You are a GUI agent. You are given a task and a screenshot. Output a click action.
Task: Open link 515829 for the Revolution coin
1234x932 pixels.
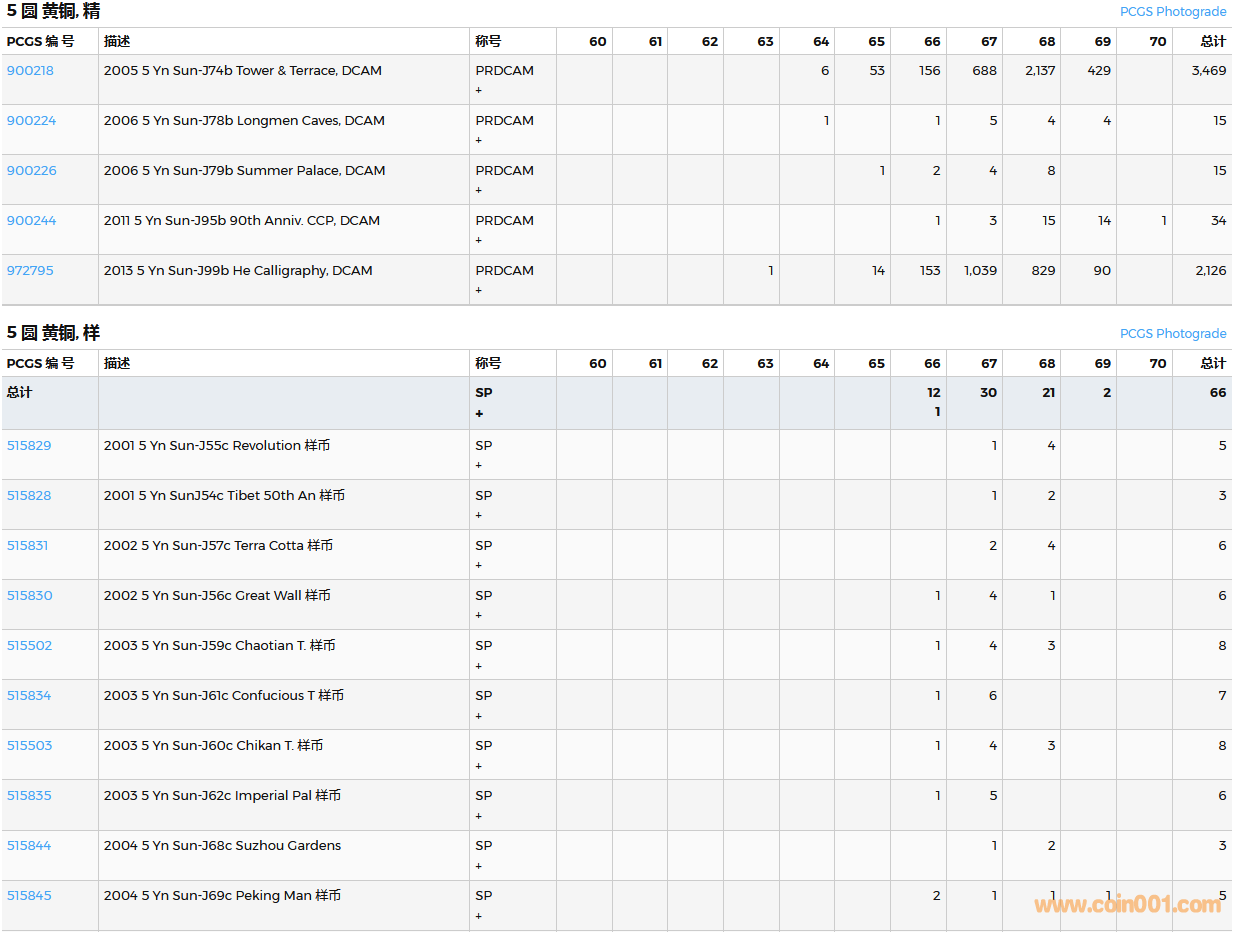[28, 446]
